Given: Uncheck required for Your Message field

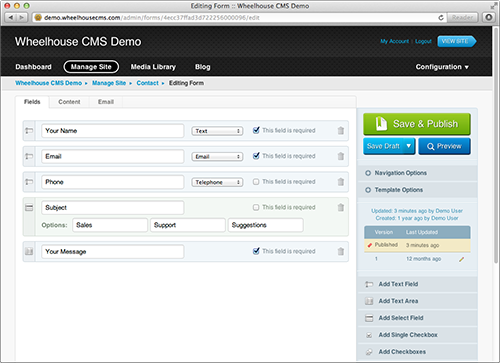Looking at the screenshot, I should tap(256, 251).
